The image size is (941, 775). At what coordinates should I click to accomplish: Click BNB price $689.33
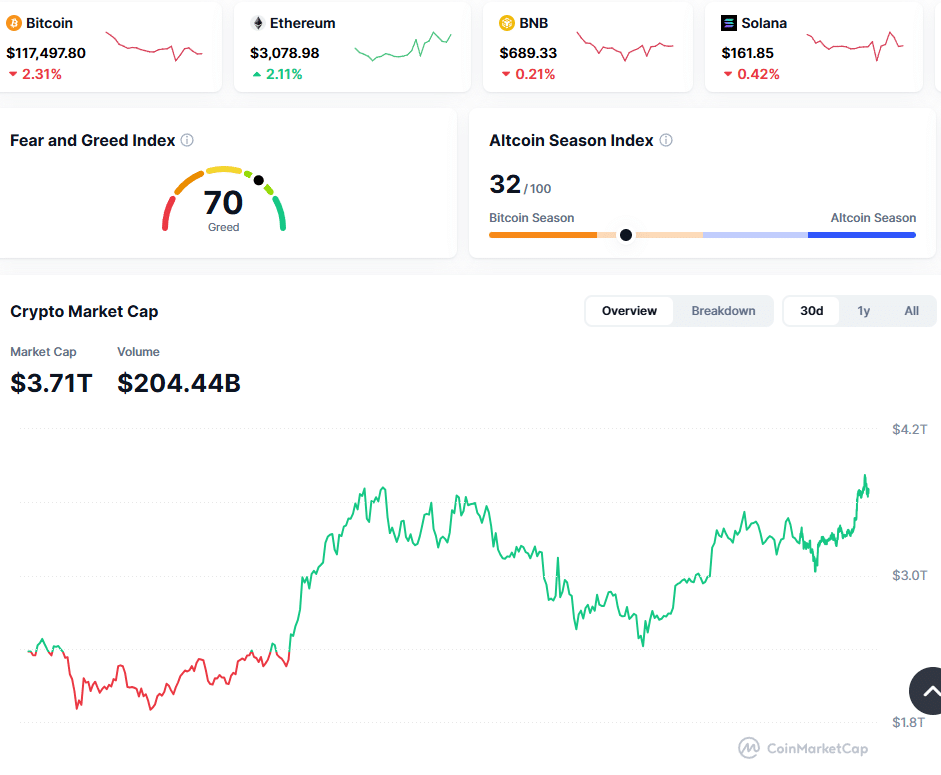click(528, 53)
